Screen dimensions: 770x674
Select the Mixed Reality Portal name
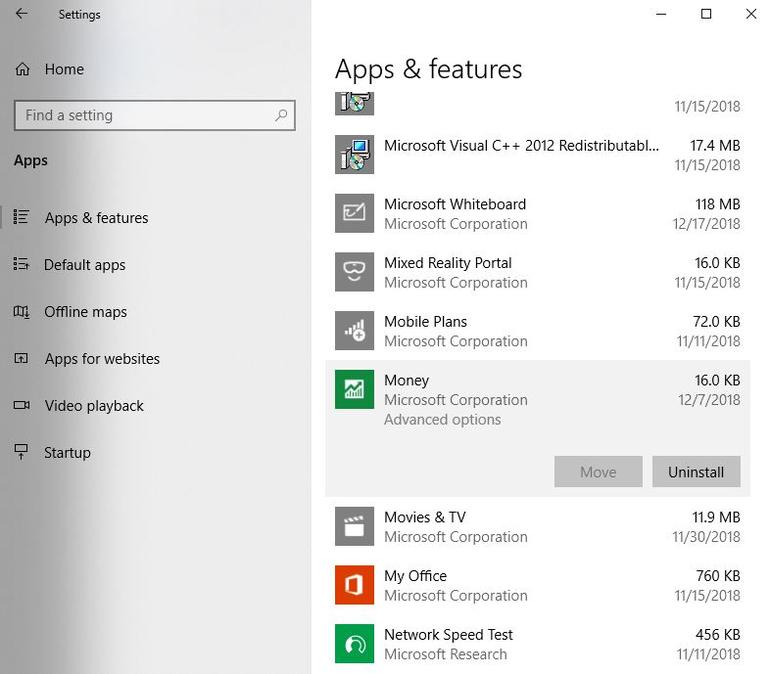pyautogui.click(x=448, y=263)
